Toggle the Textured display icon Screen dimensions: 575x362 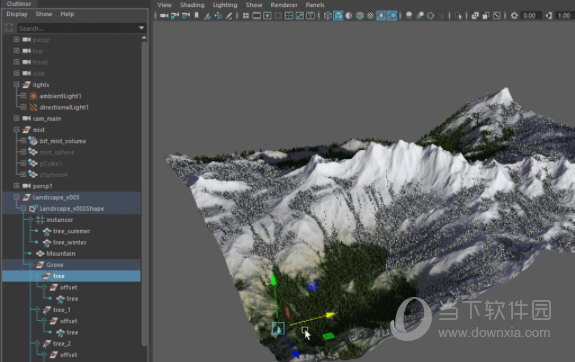coord(370,15)
